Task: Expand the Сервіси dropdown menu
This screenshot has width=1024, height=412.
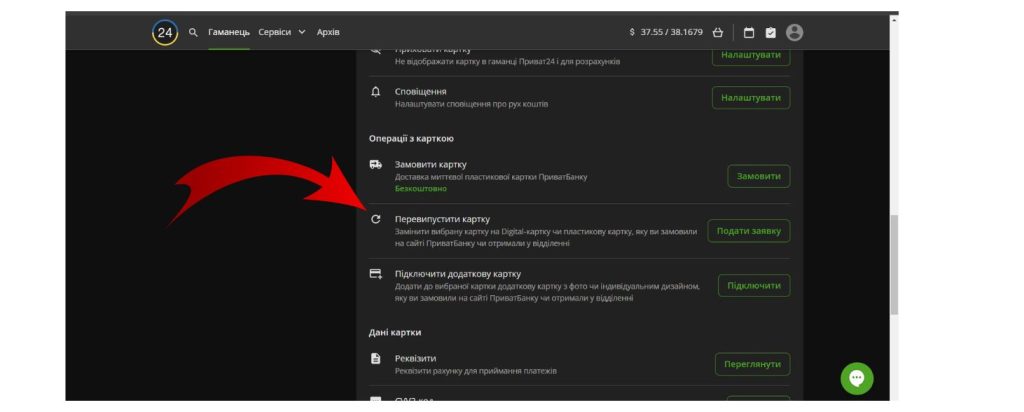Action: click(282, 32)
